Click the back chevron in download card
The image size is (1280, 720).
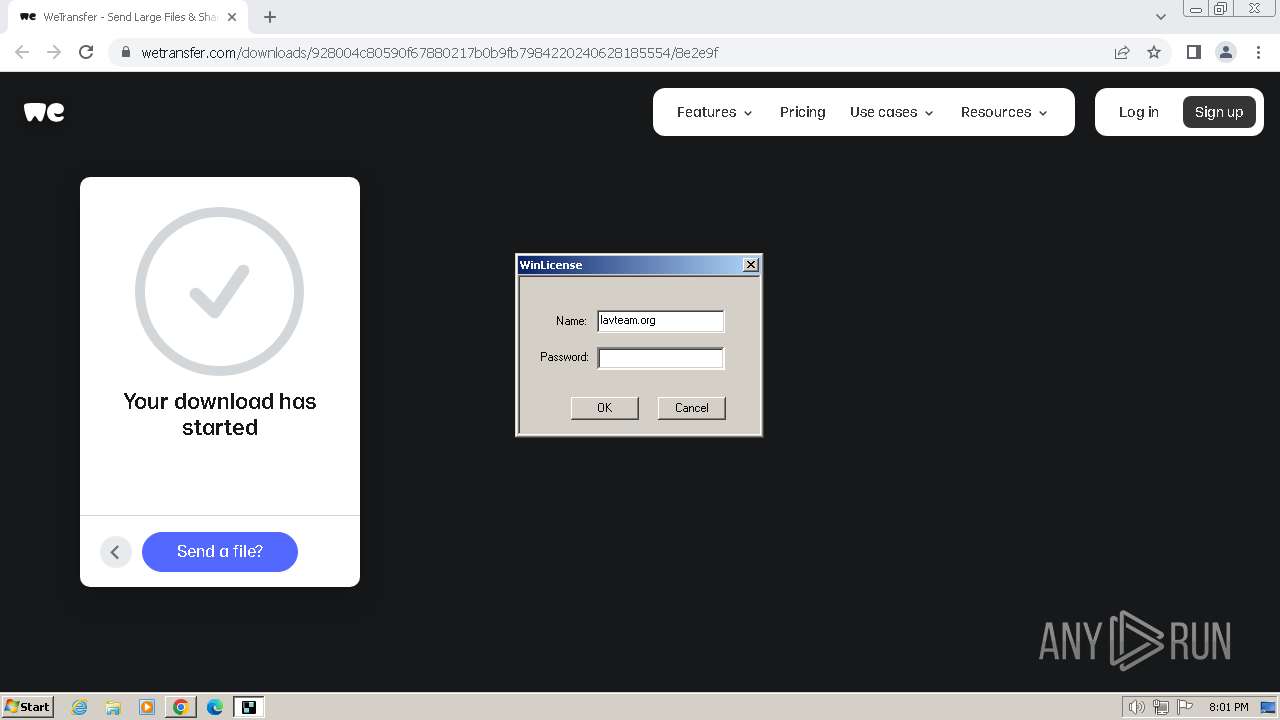pos(115,552)
